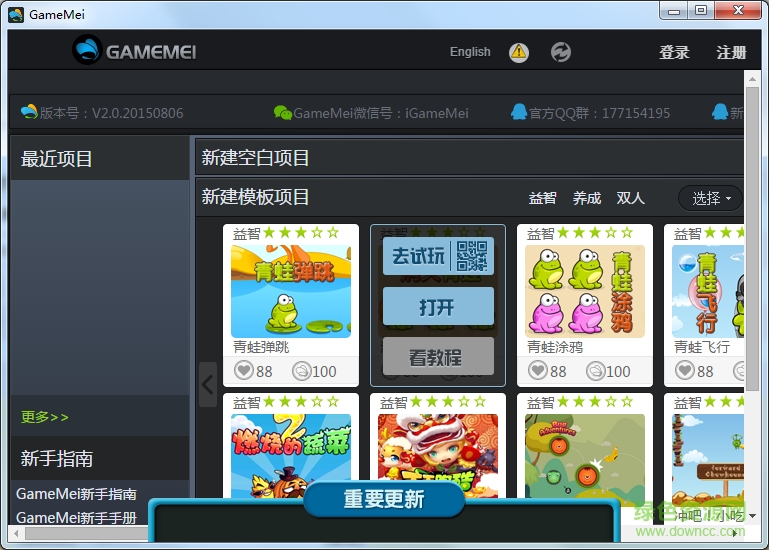The height and width of the screenshot is (550, 769).
Task: Click the GameMei微信号：iGameMei text
Action: (381, 113)
